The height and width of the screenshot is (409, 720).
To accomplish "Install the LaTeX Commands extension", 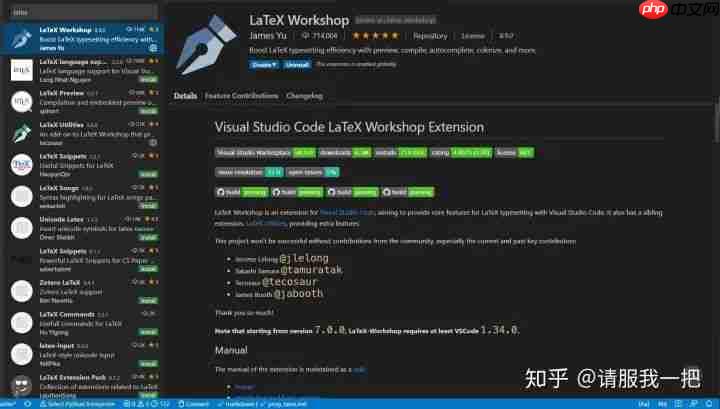I will 148,331.
